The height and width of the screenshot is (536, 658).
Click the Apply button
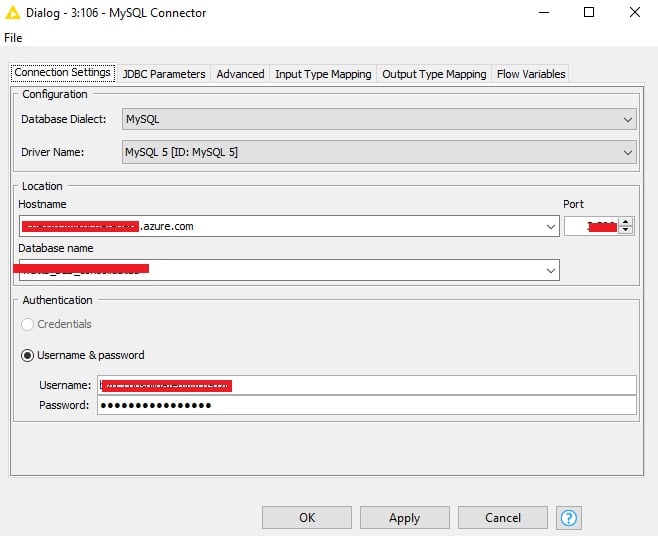tap(404, 518)
